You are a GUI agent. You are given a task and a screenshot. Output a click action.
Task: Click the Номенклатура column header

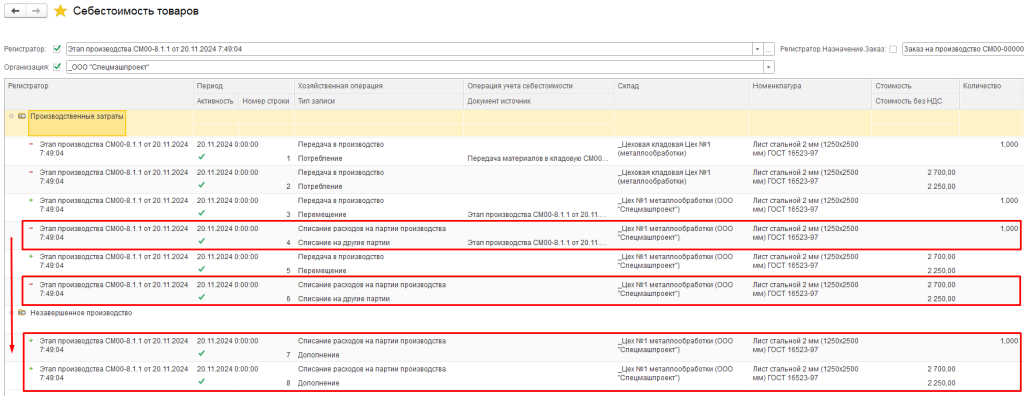click(810, 93)
